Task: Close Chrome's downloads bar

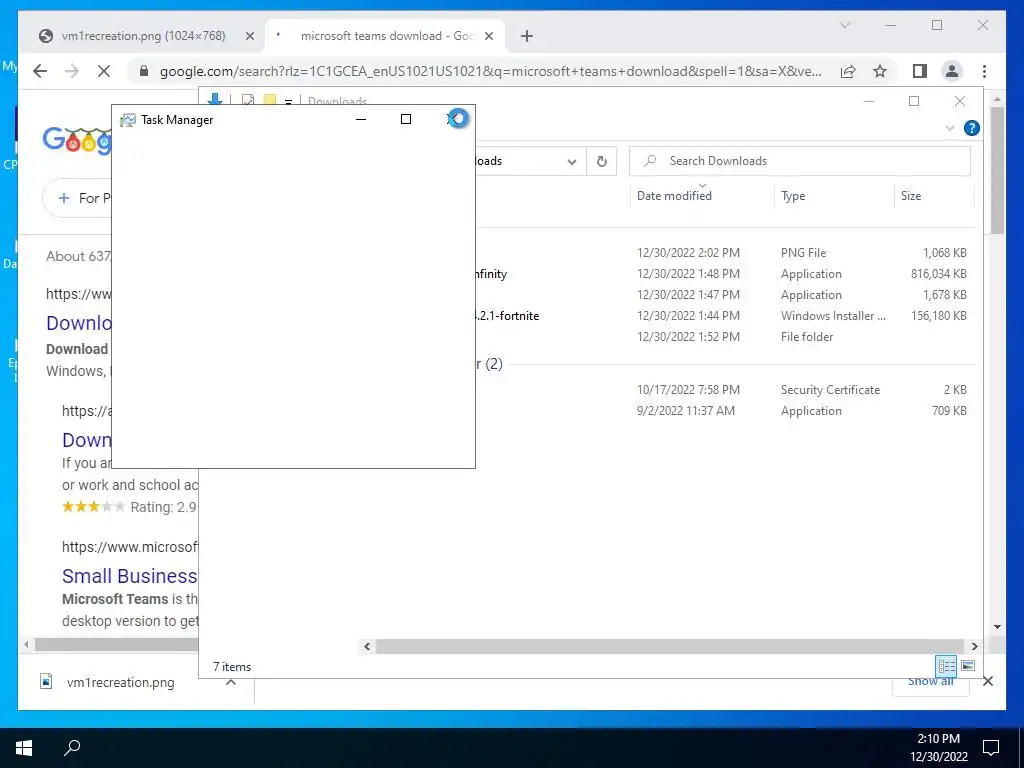Action: pyautogui.click(x=988, y=681)
